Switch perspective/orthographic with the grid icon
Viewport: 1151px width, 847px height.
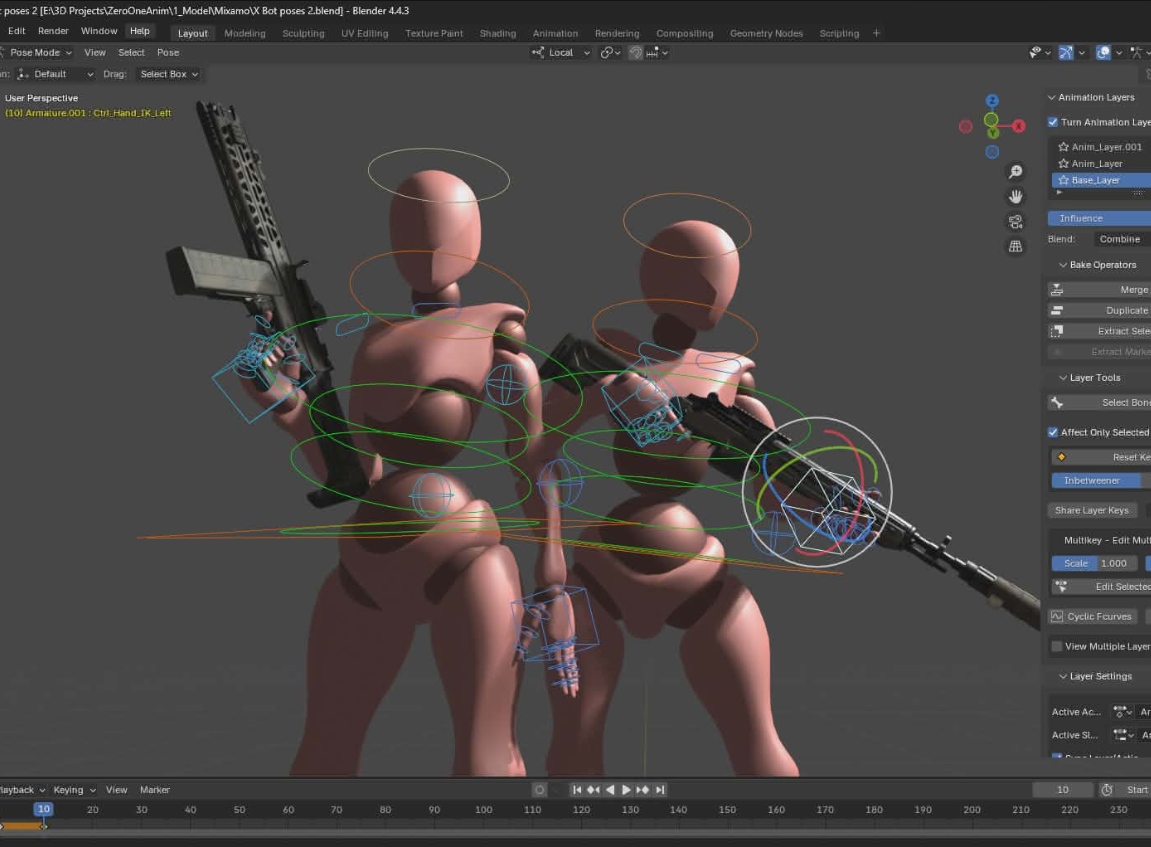tap(1016, 247)
